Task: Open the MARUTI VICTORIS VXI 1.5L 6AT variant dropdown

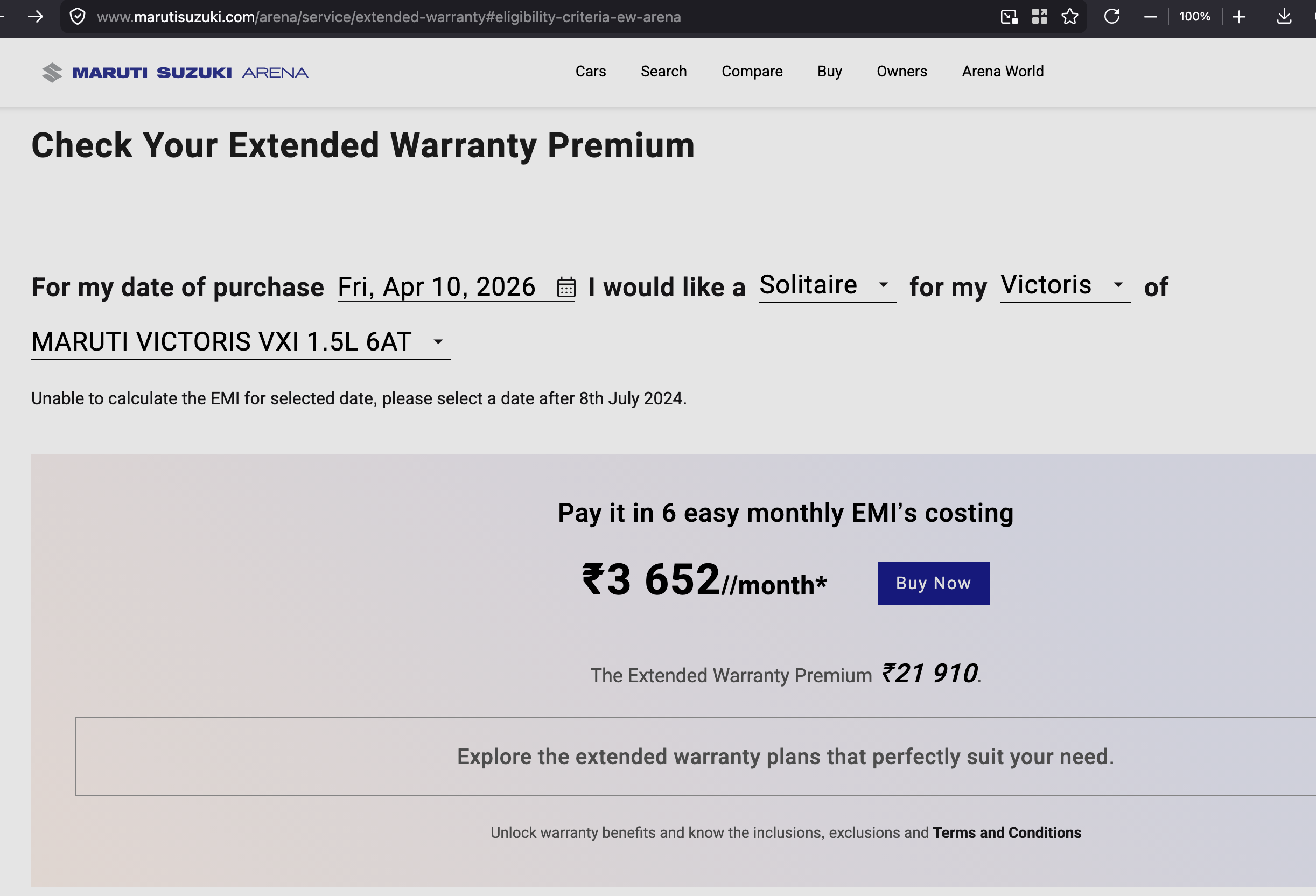Action: (x=241, y=342)
